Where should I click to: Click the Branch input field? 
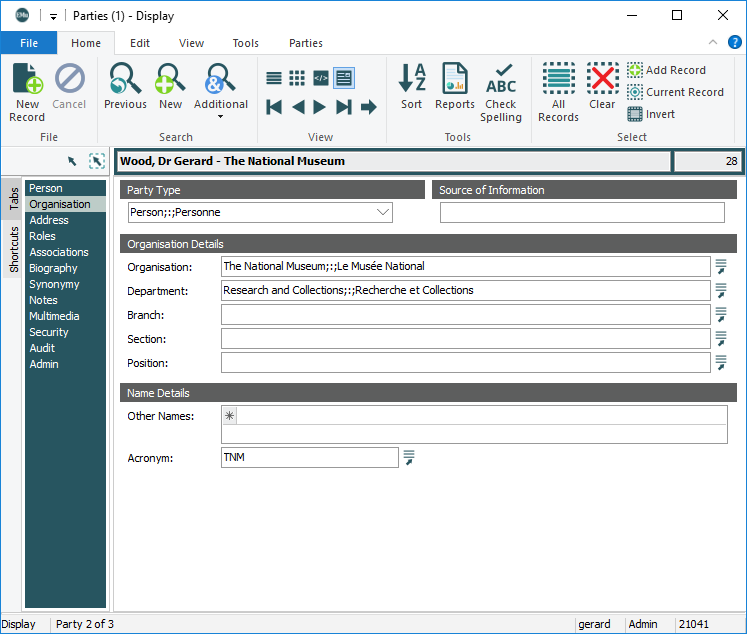465,315
